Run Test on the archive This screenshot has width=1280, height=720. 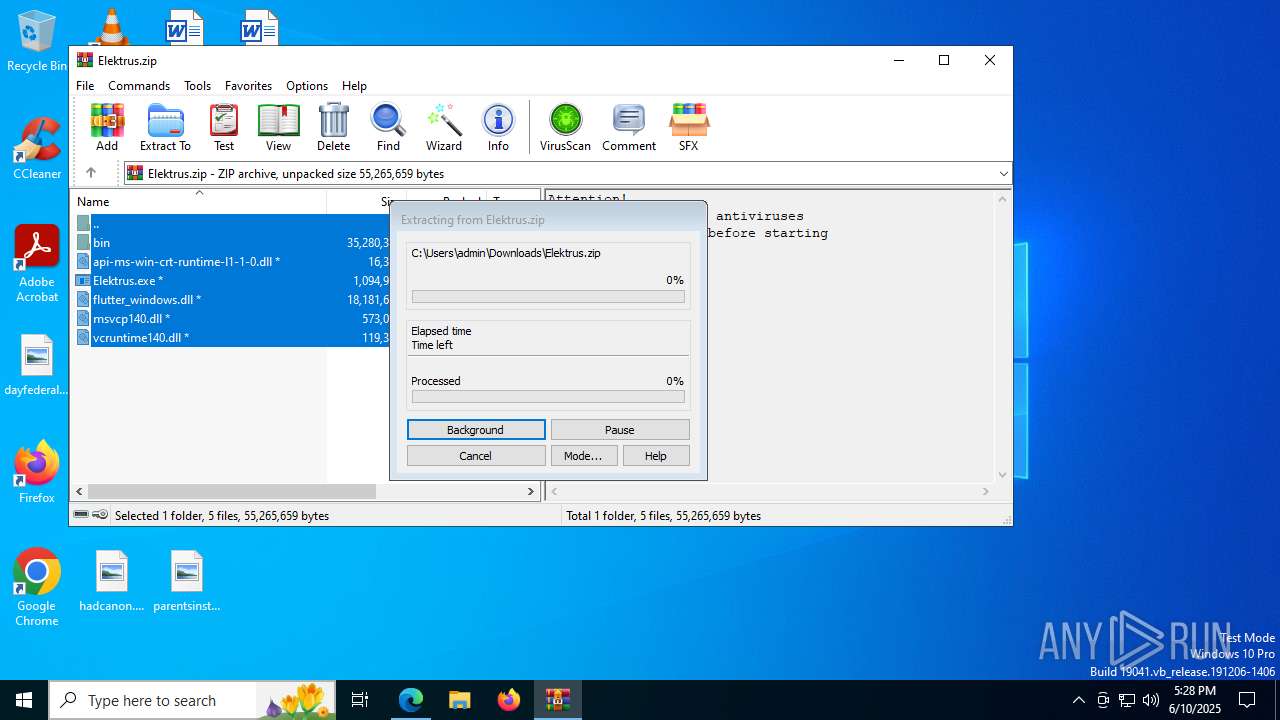coord(224,127)
